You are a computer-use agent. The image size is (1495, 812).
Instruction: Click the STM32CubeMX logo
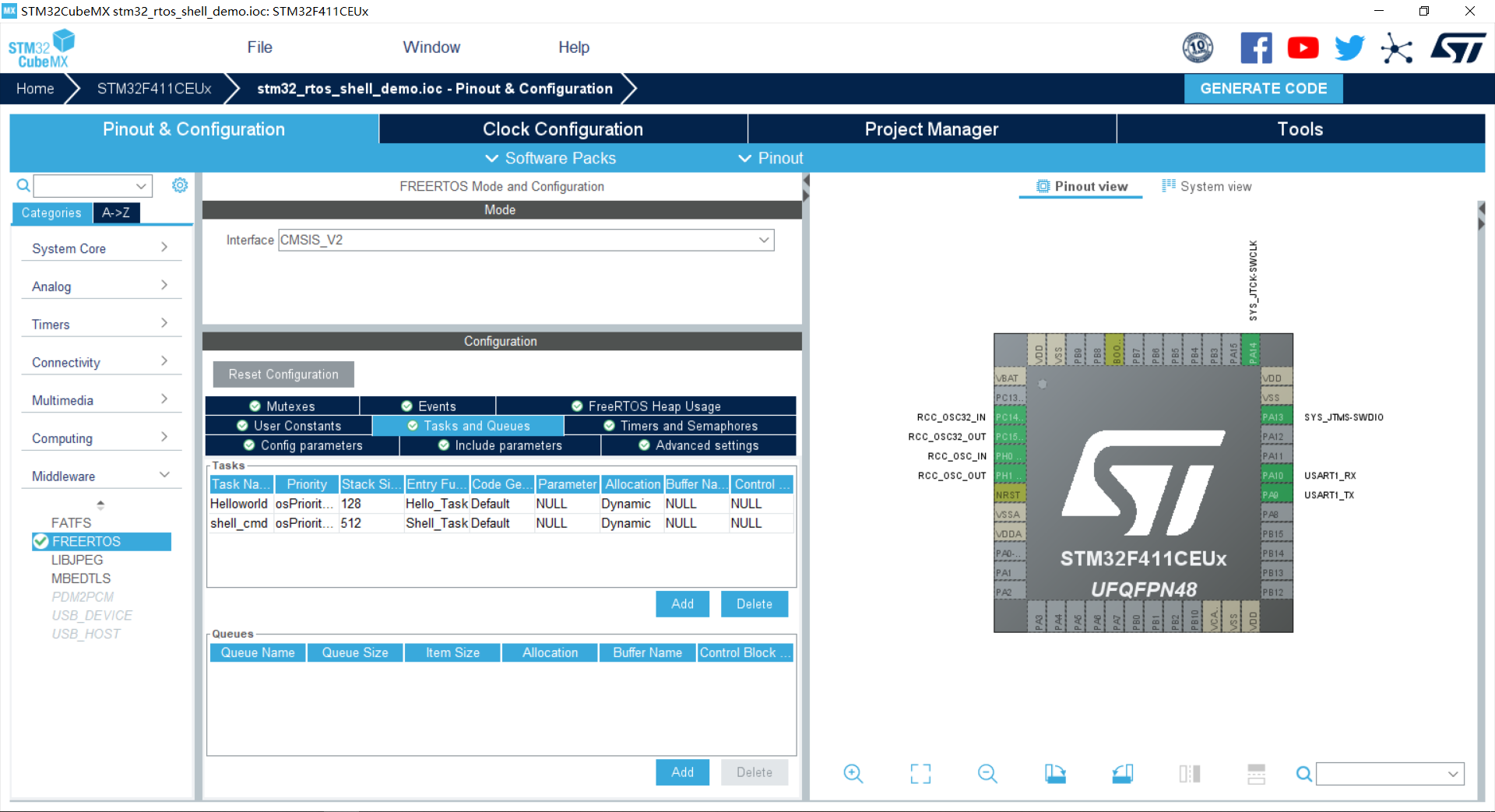pyautogui.click(x=41, y=49)
